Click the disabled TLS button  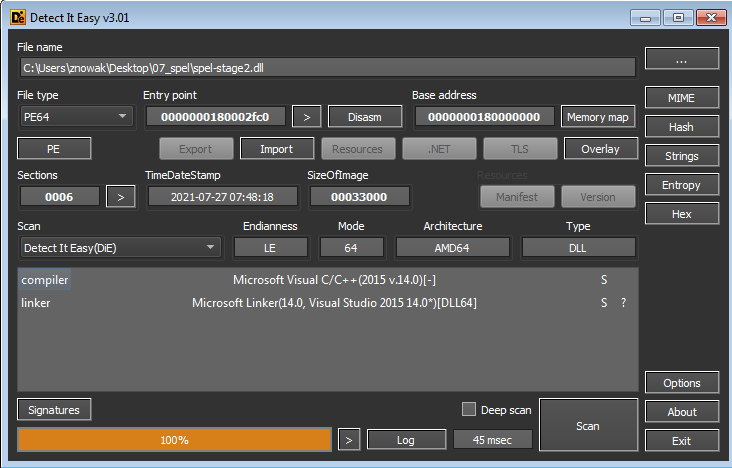[x=520, y=149]
